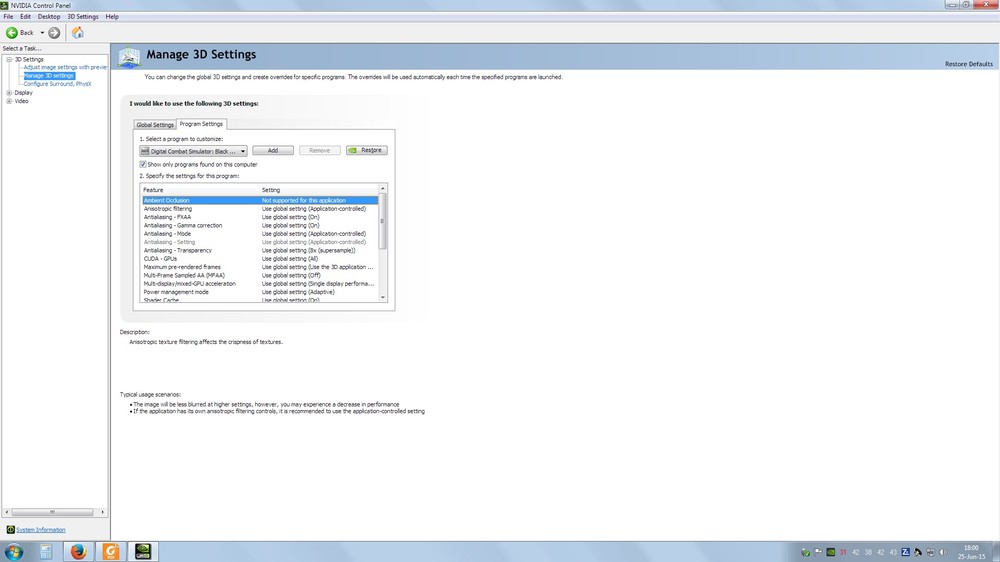Expand the Display tree node
Viewport: 1000px width, 562px height.
[9, 92]
